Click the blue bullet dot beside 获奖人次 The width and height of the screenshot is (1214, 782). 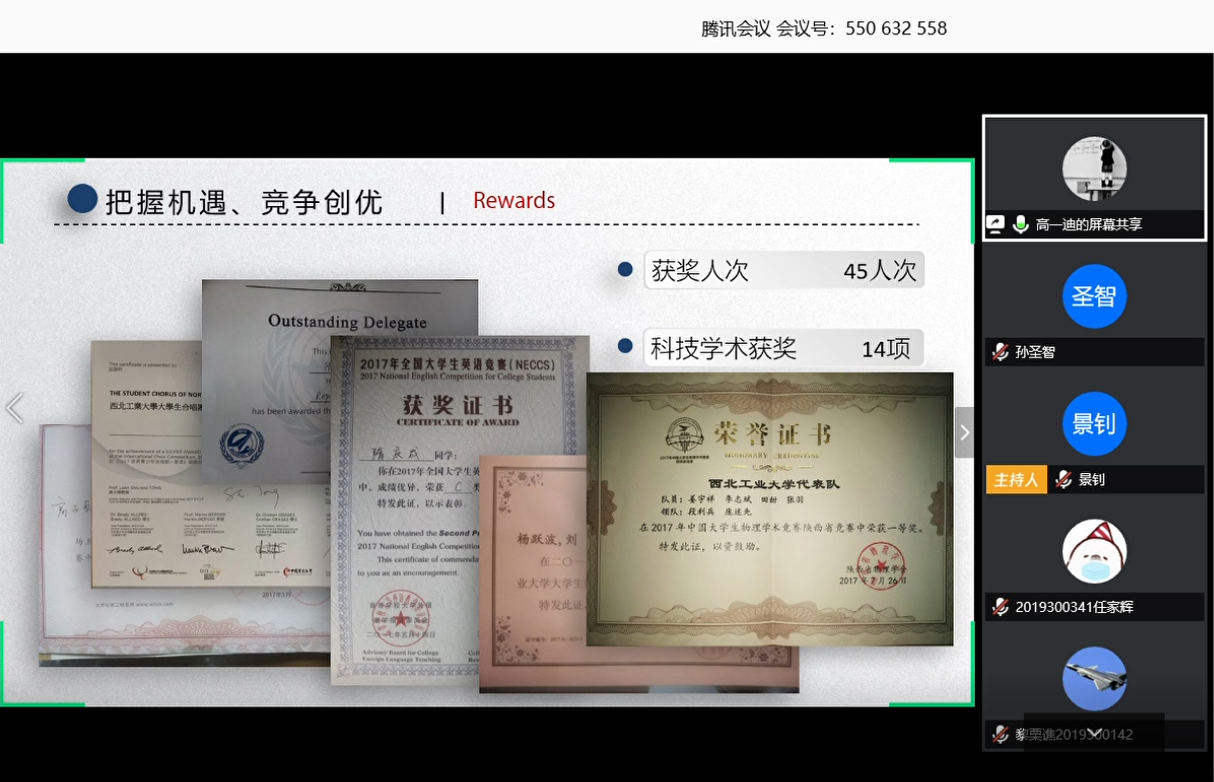pos(625,270)
